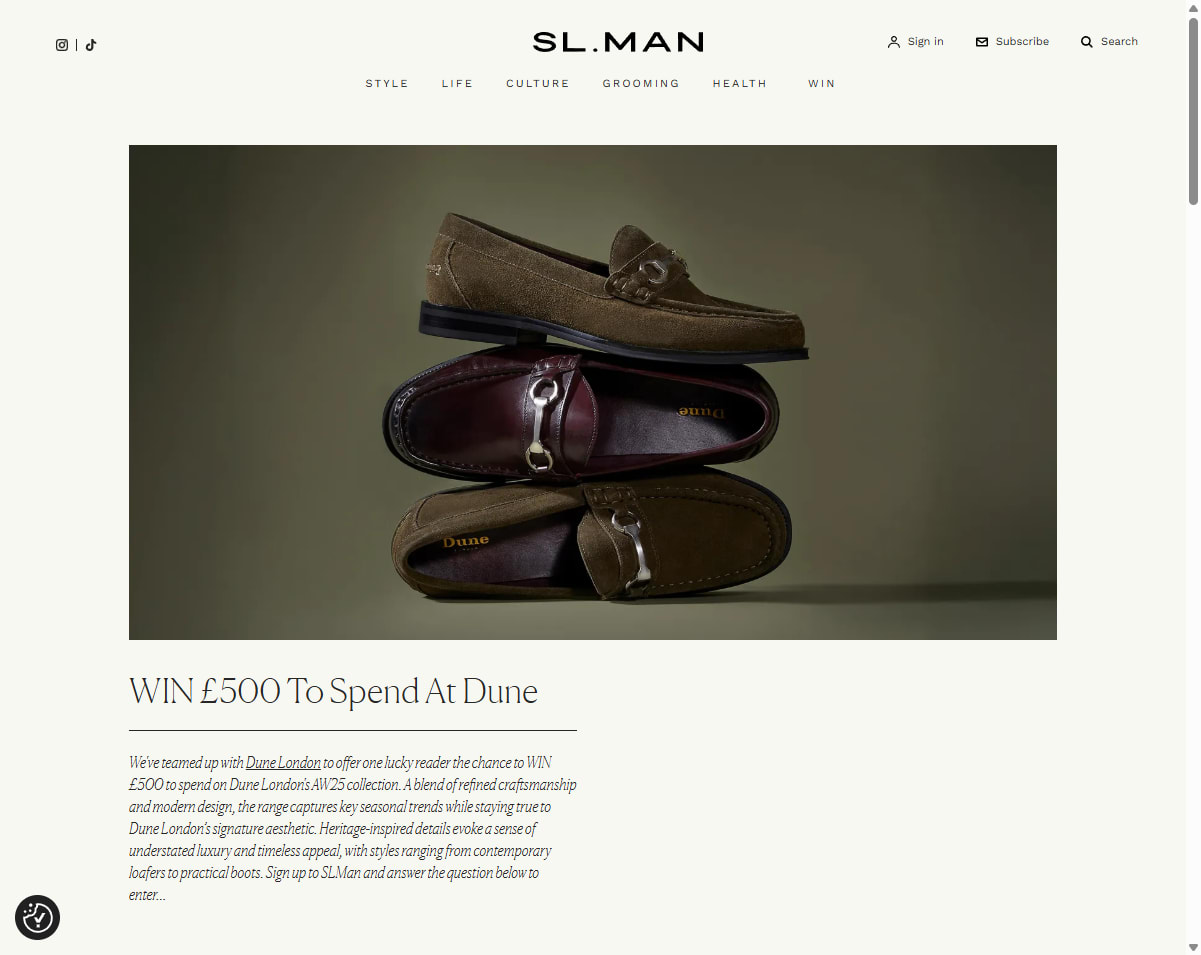Image resolution: width=1201 pixels, height=955 pixels.
Task: Click the Subscribe text link
Action: tap(1022, 42)
